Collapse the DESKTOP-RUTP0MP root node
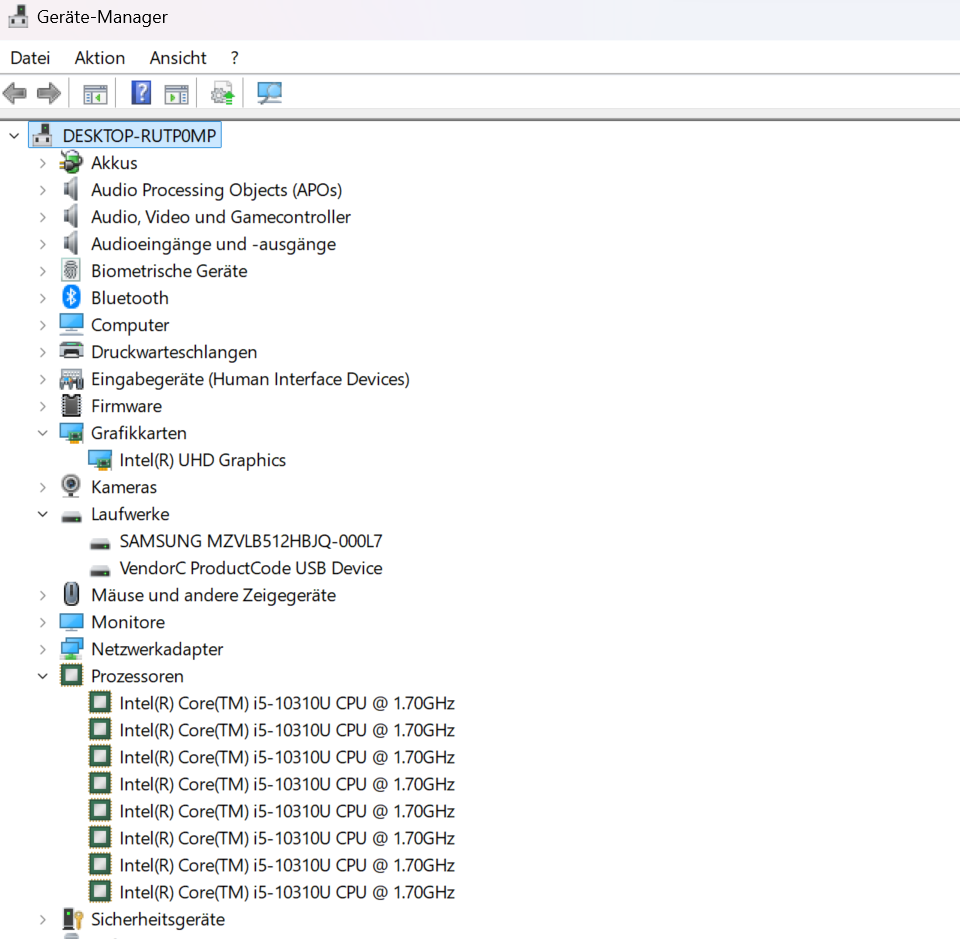960x939 pixels. tap(14, 136)
